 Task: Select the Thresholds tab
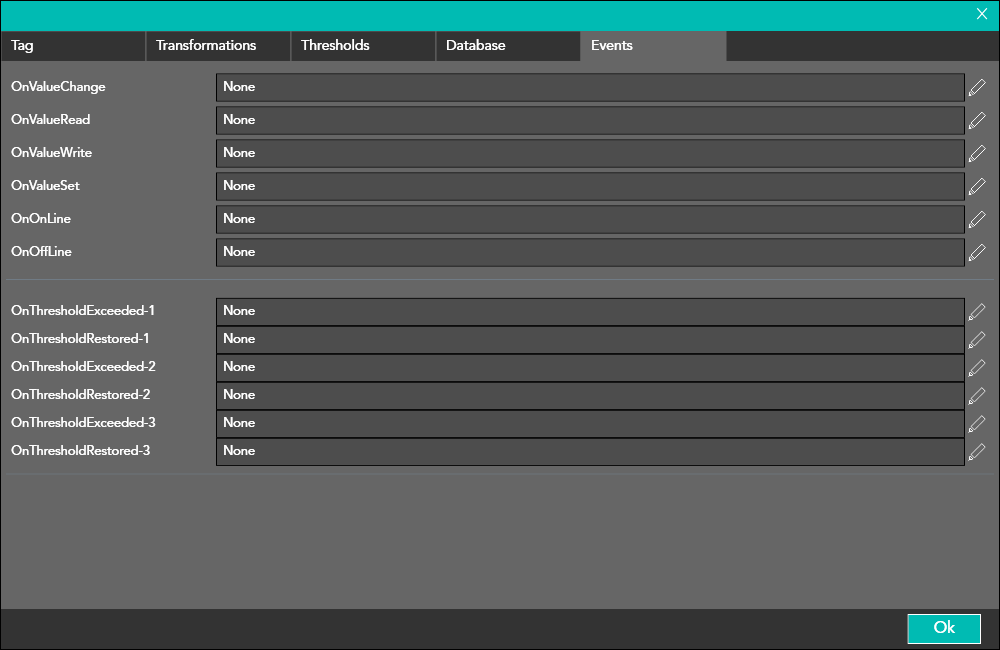[363, 46]
